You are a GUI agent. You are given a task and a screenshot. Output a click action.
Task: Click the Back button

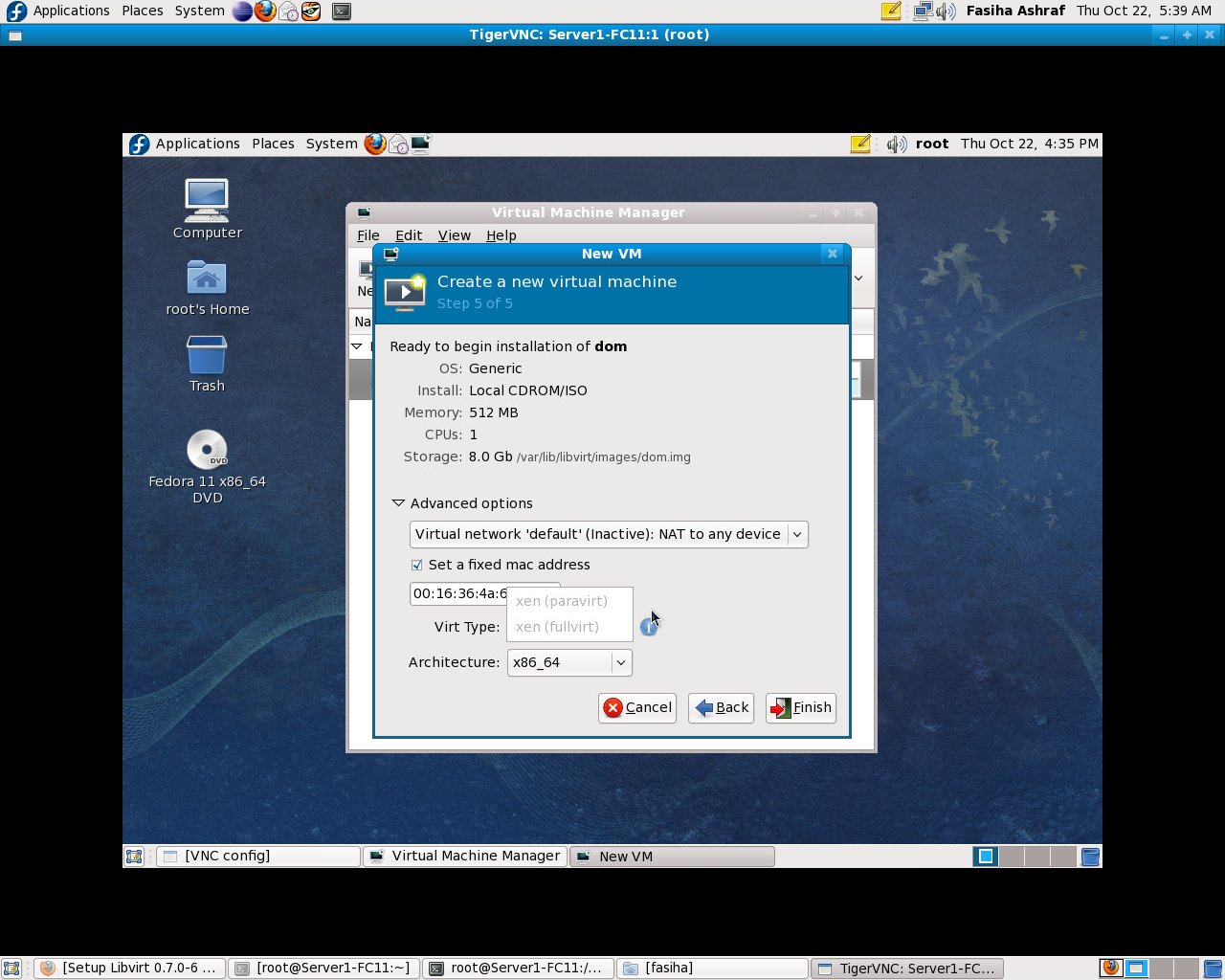(722, 707)
